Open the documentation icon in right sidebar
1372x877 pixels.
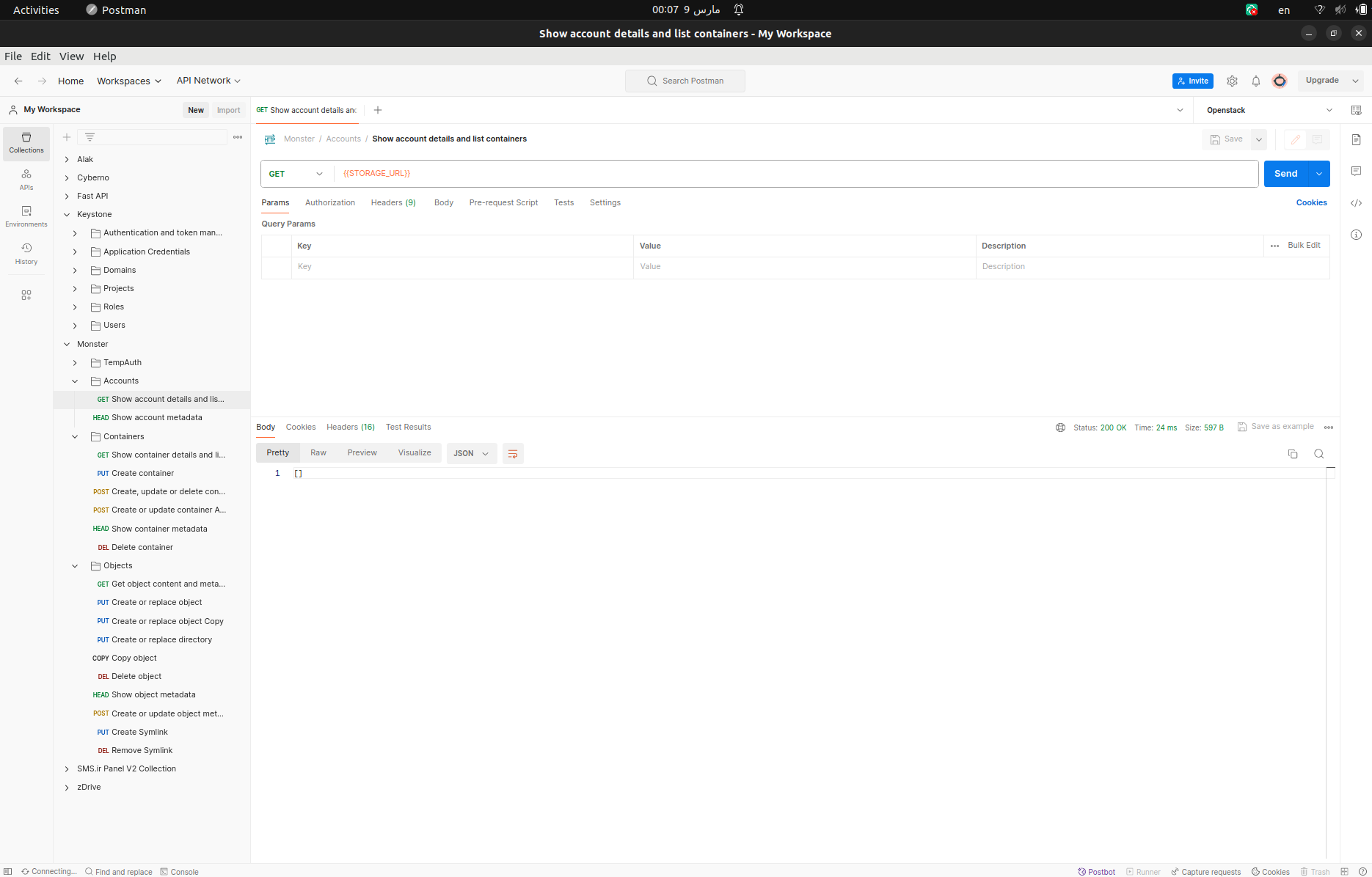point(1356,139)
